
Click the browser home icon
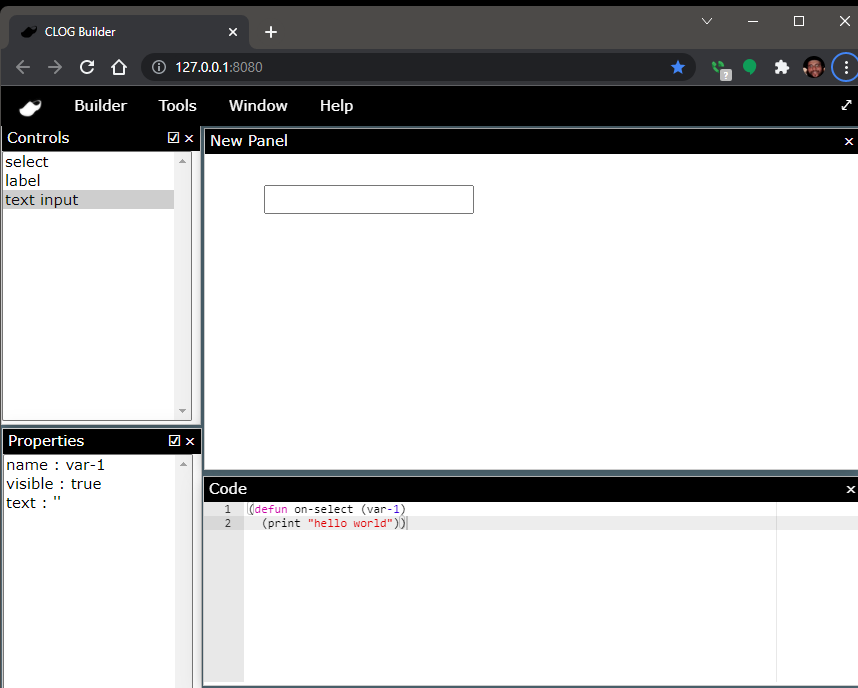pyautogui.click(x=119, y=67)
